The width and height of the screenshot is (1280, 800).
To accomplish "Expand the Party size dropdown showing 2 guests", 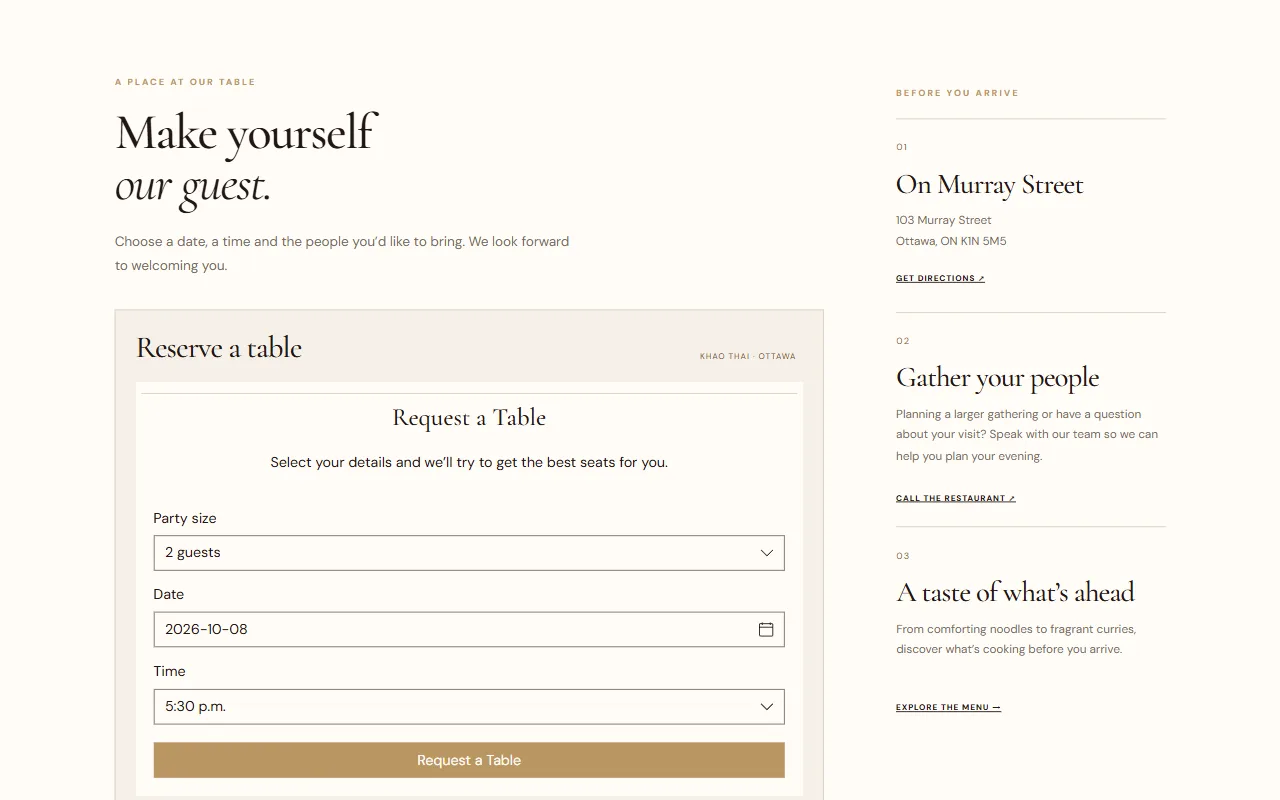I will pos(469,553).
